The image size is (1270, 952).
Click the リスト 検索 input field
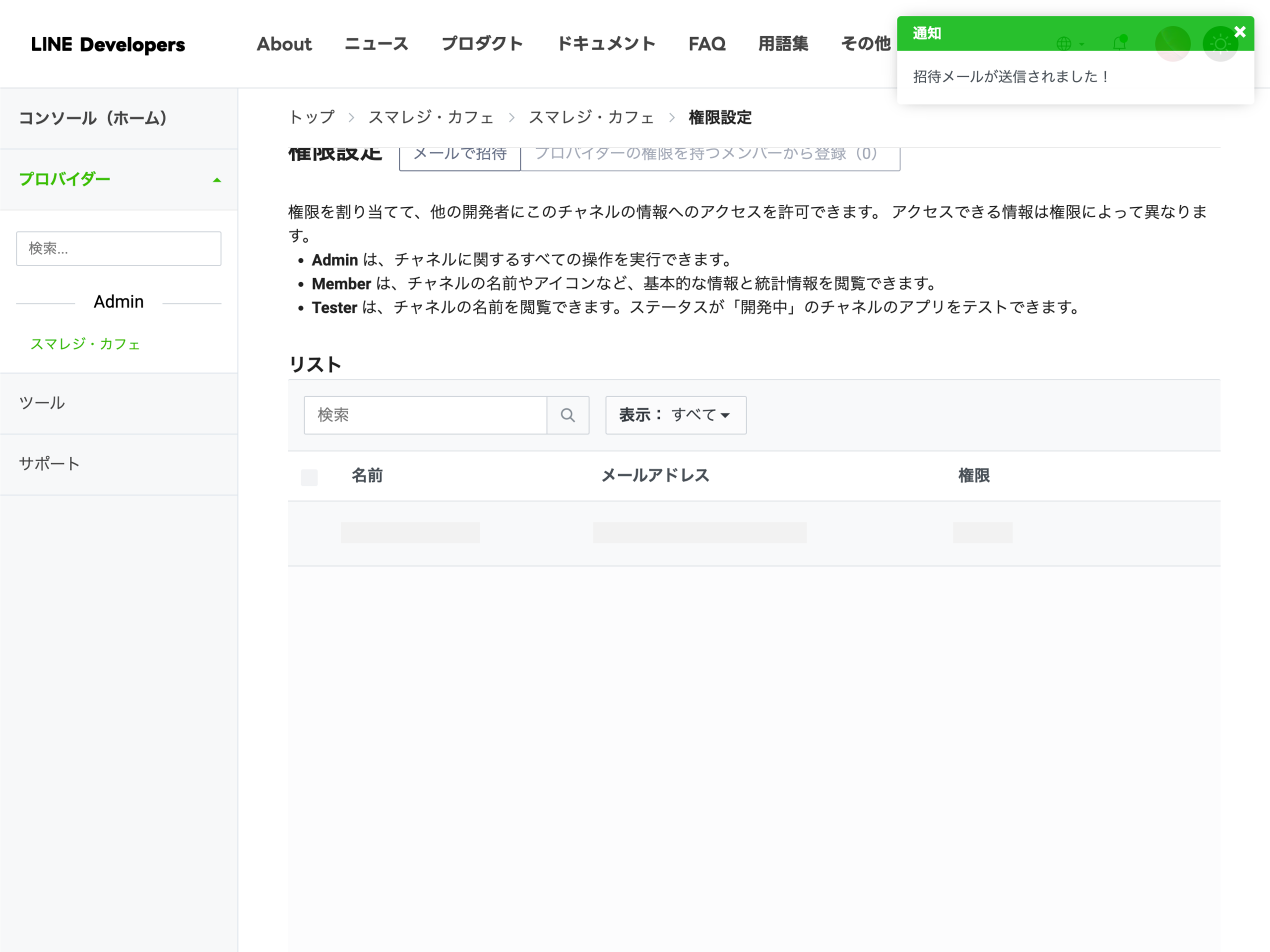point(426,415)
